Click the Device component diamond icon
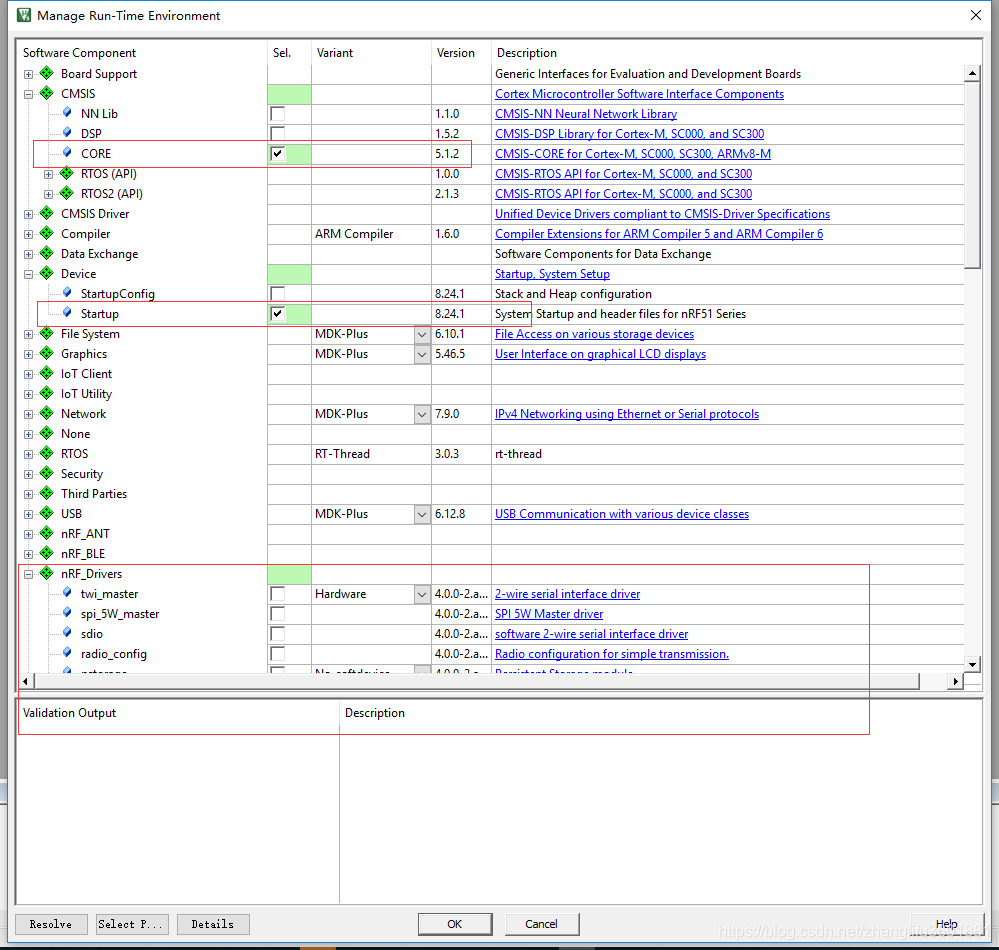This screenshot has height=950, width=999. [46, 273]
